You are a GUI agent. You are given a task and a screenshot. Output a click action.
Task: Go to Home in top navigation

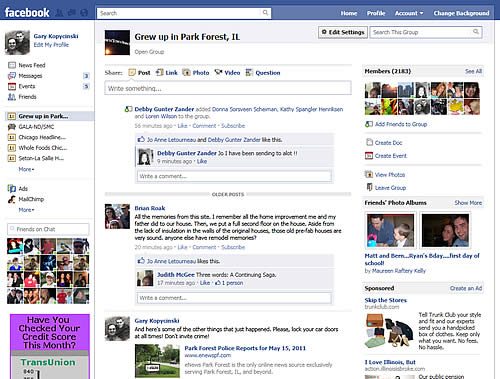349,13
